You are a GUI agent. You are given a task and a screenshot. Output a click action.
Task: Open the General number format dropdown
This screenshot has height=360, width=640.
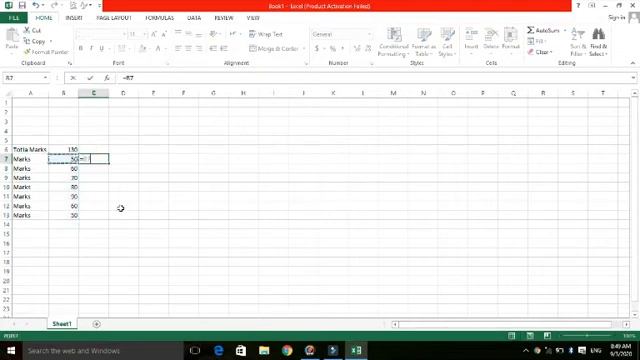369,34
